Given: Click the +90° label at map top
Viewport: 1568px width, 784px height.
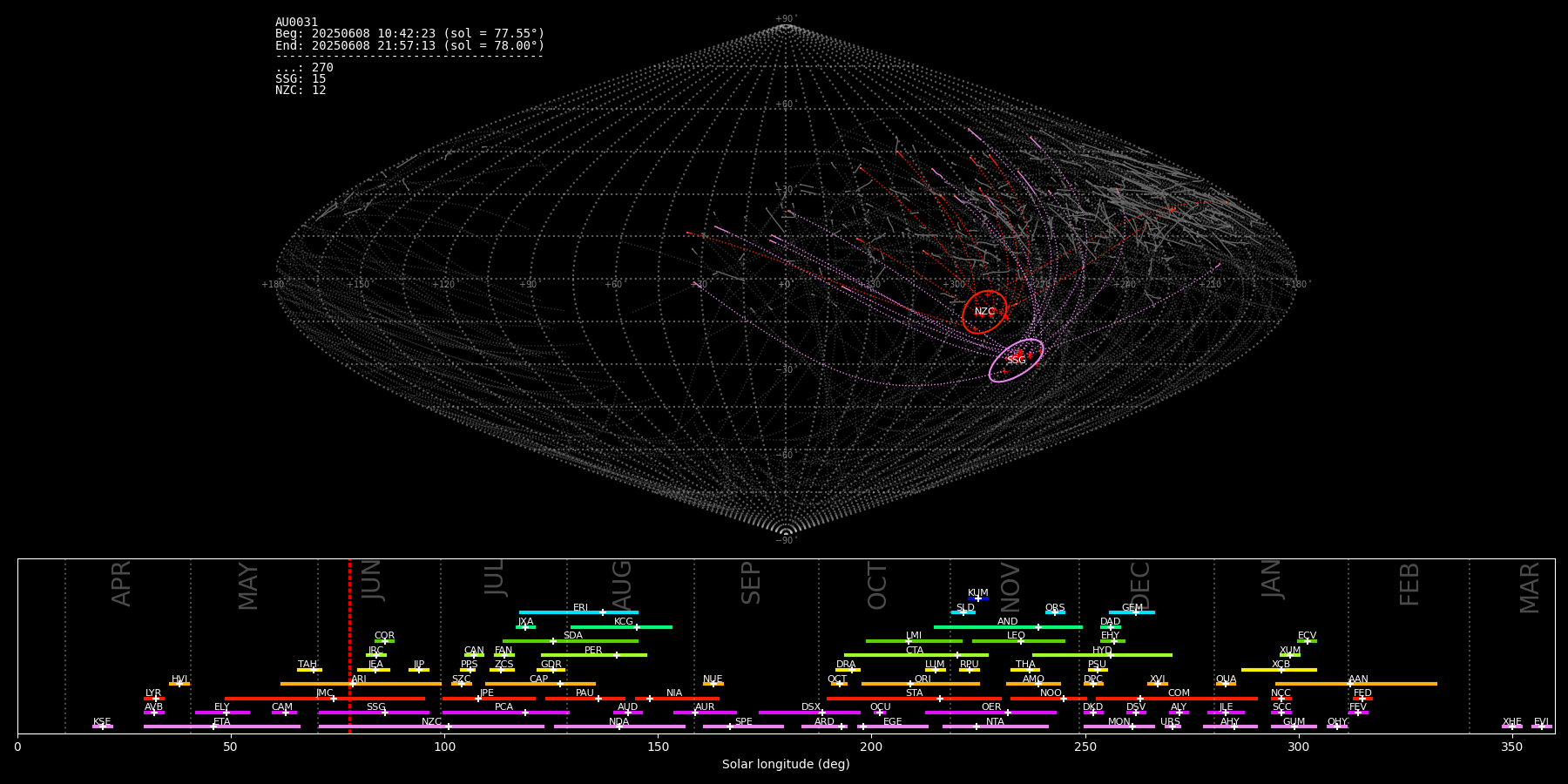Looking at the screenshot, I should pos(785,19).
